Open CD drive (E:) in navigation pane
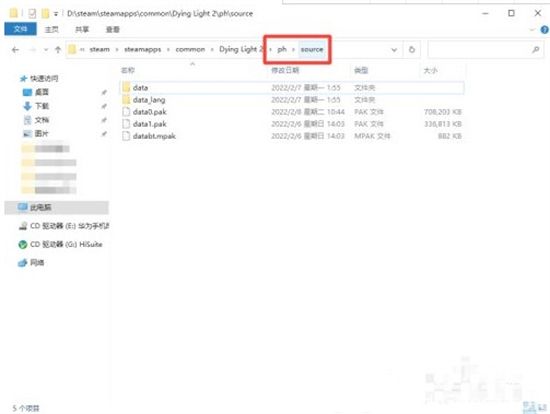This screenshot has width=550, height=414. [64, 226]
